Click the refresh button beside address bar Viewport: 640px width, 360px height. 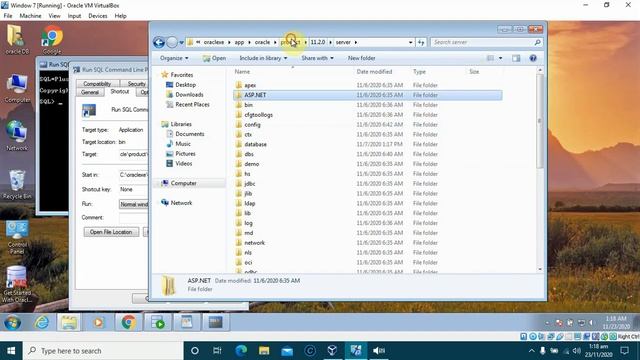click(421, 42)
